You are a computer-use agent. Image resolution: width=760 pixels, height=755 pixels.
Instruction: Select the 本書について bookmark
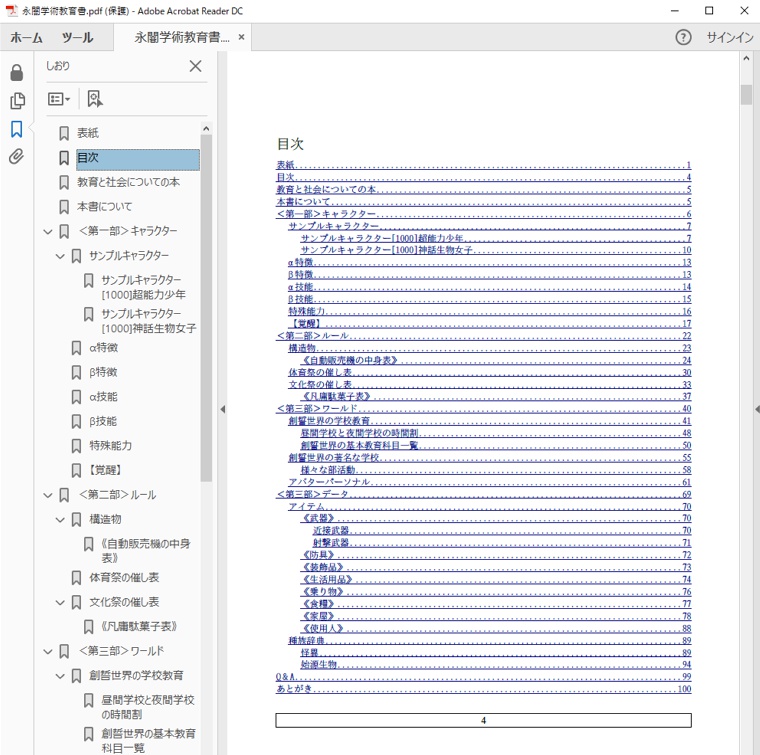(x=104, y=206)
